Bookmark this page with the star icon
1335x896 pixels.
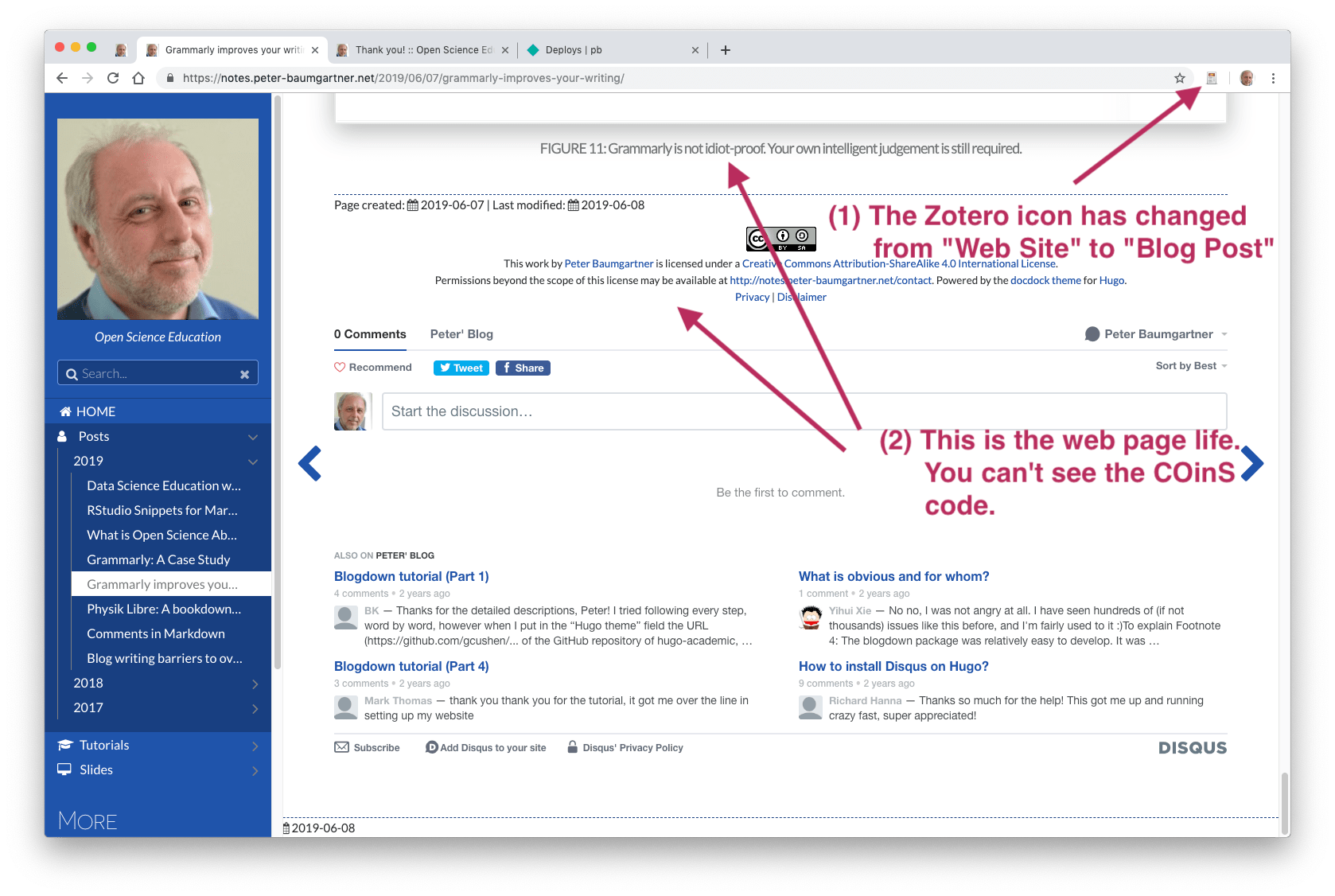pyautogui.click(x=1180, y=77)
